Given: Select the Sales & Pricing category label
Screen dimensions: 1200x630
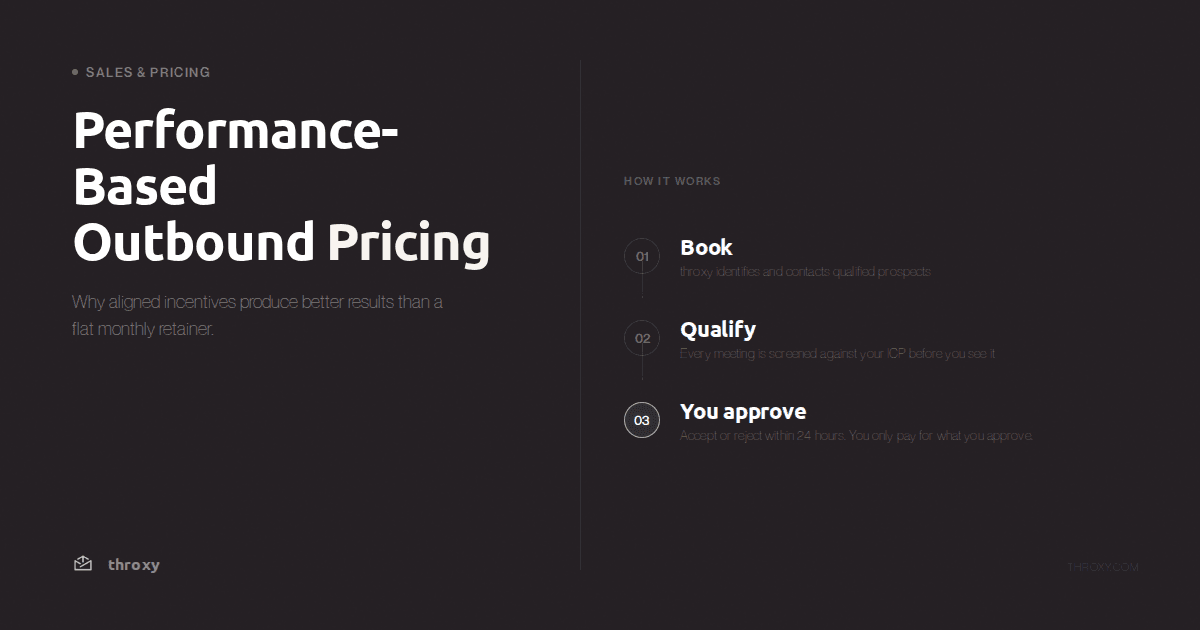Looking at the screenshot, I should (148, 72).
